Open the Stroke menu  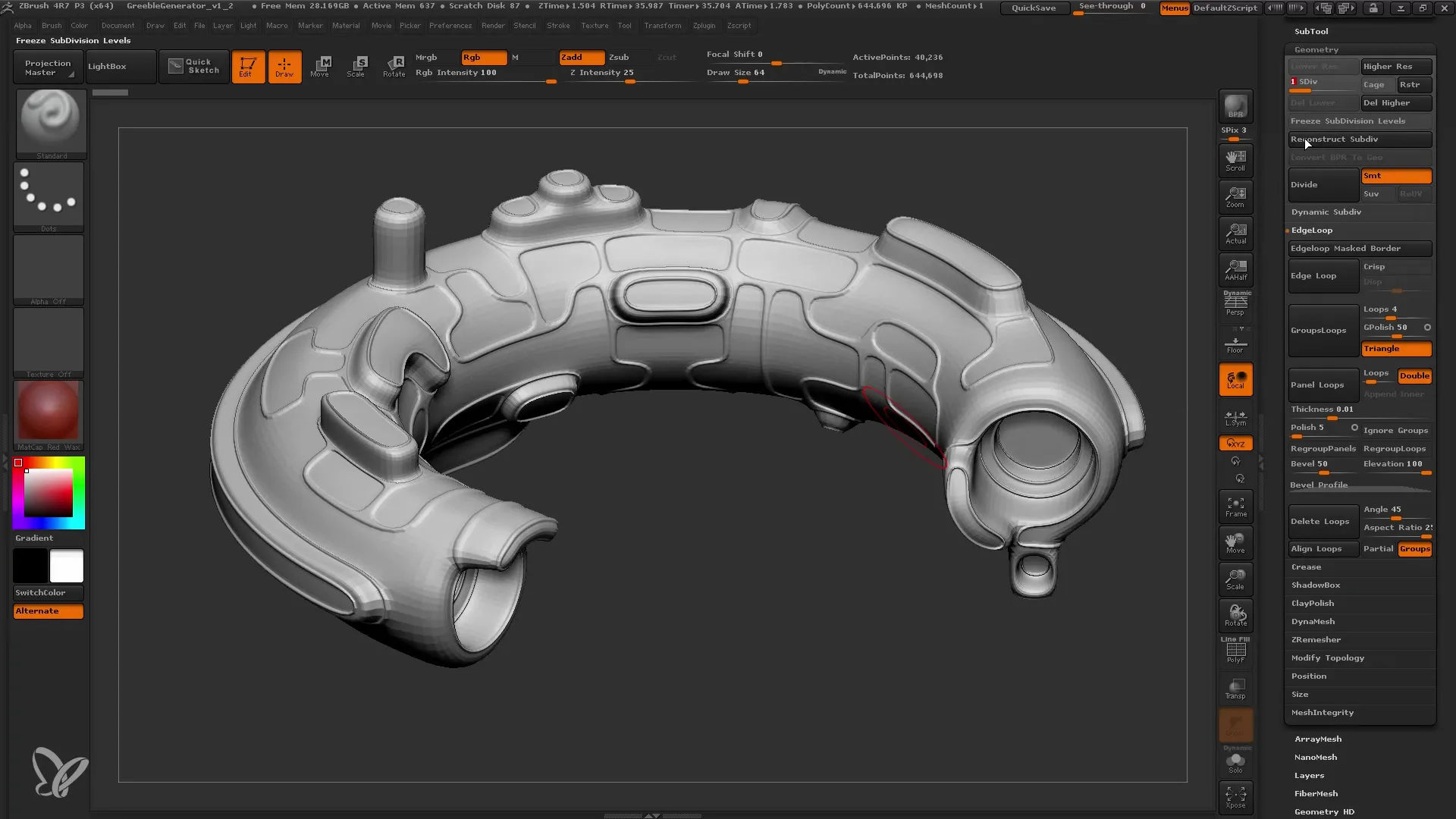coord(558,26)
